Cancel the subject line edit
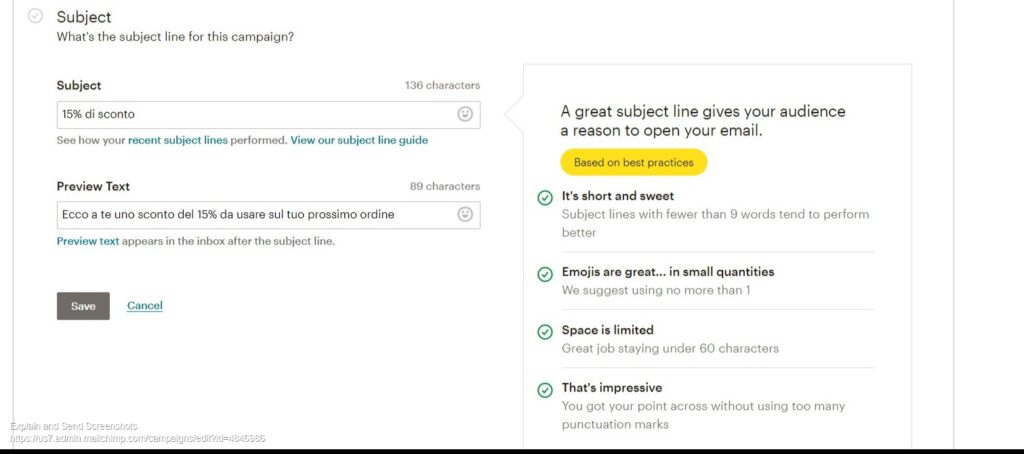Image resolution: width=1024 pixels, height=454 pixels. point(145,306)
